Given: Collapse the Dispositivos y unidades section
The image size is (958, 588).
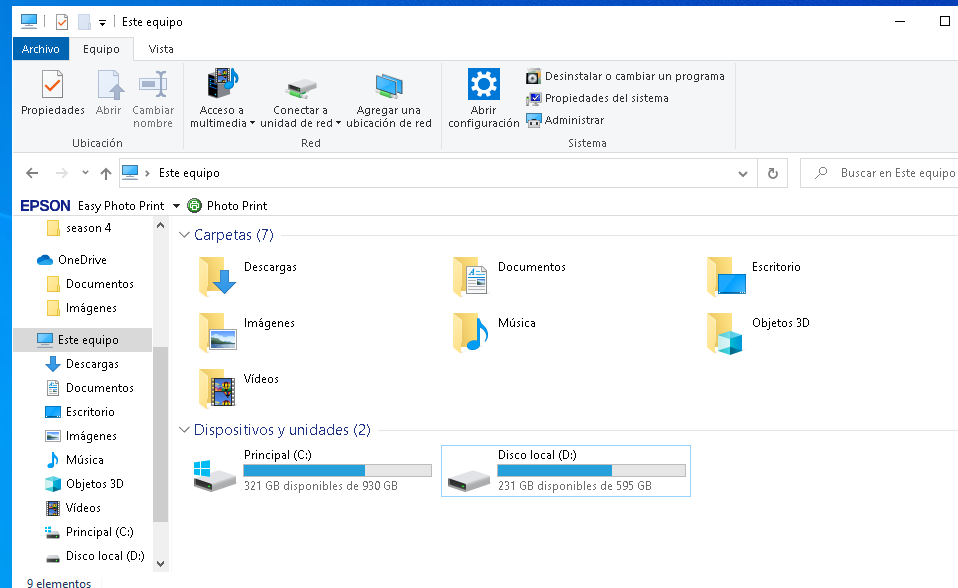Looking at the screenshot, I should tap(184, 430).
